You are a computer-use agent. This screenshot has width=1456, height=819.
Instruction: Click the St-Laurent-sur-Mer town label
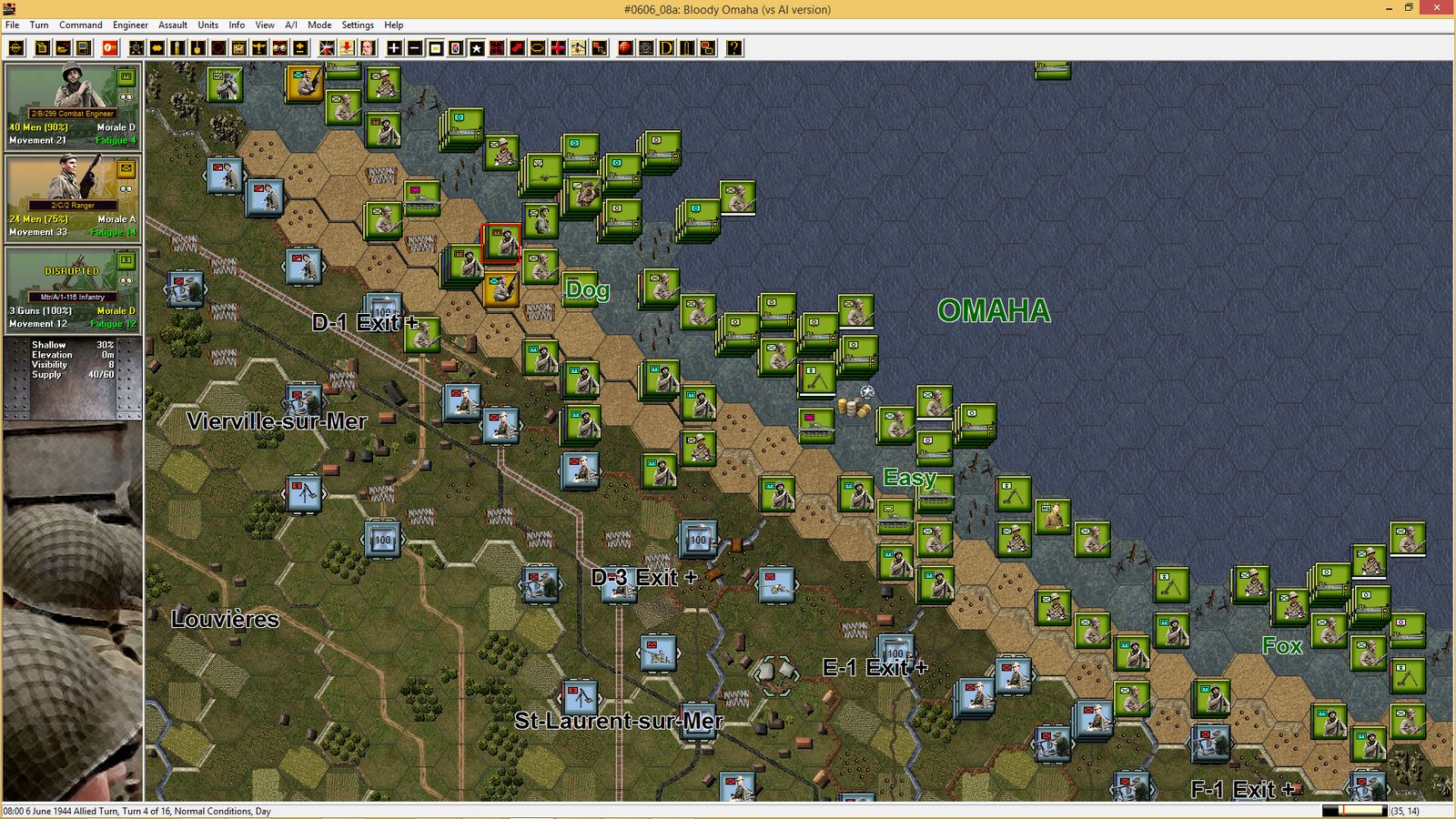tap(619, 721)
